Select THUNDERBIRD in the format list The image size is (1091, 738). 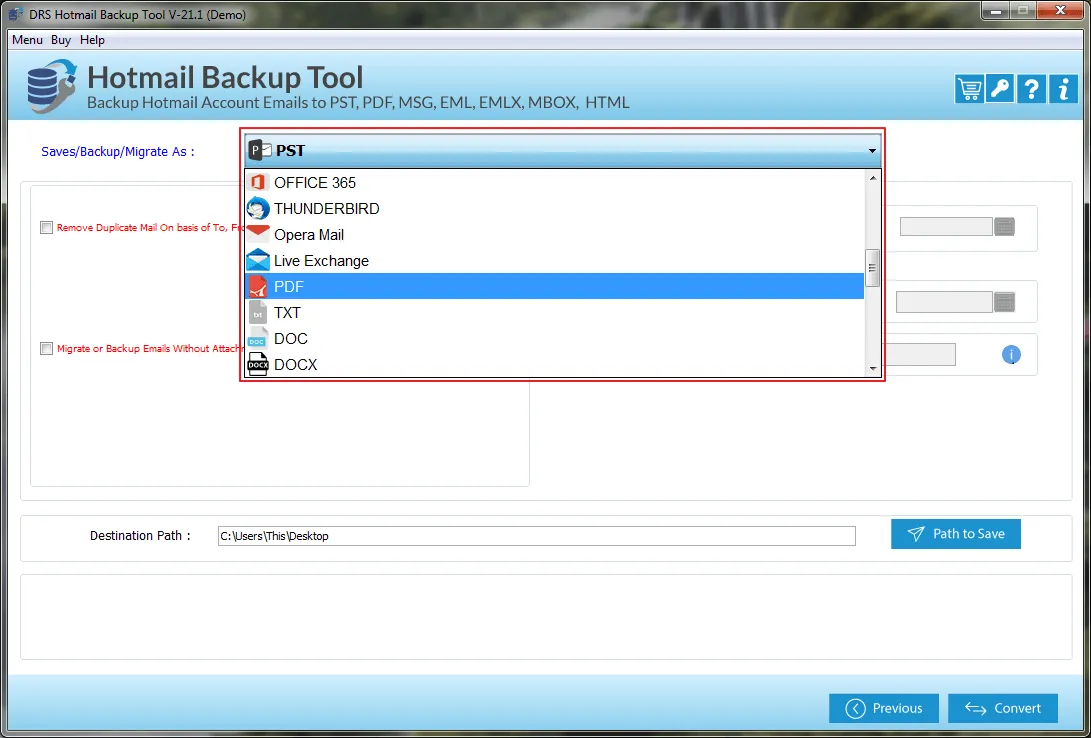coord(555,209)
